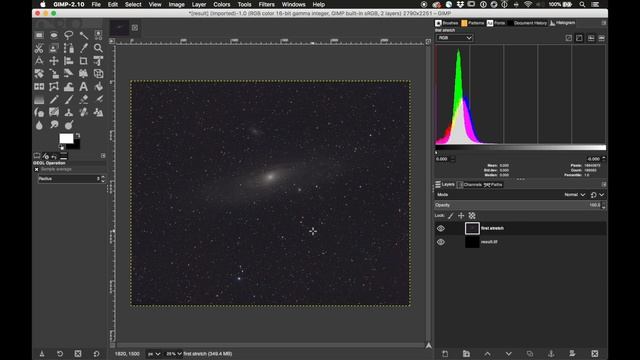Duplicate the layer from Layers panel bottom

click(530, 353)
